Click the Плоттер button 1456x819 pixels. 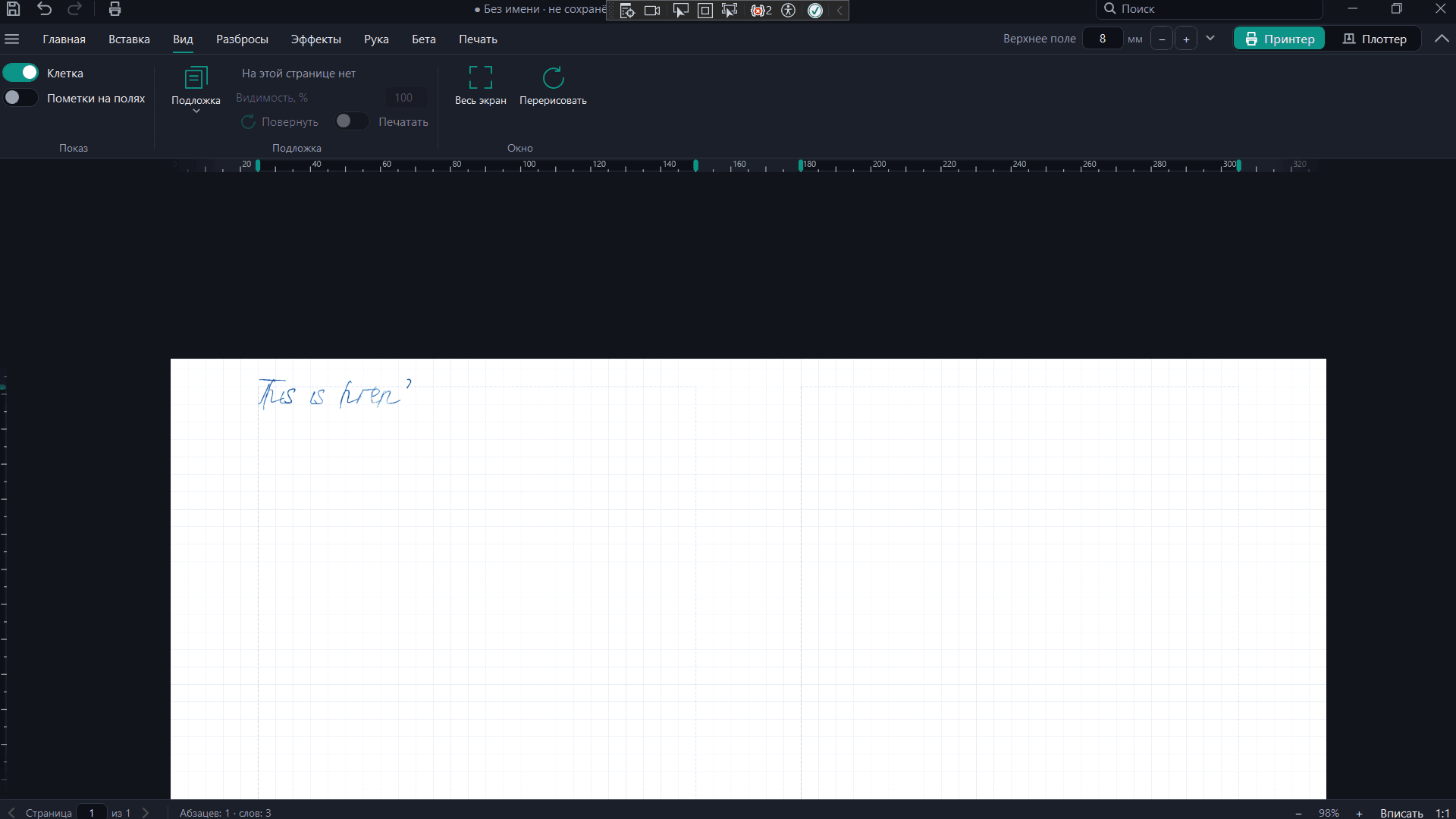1374,39
